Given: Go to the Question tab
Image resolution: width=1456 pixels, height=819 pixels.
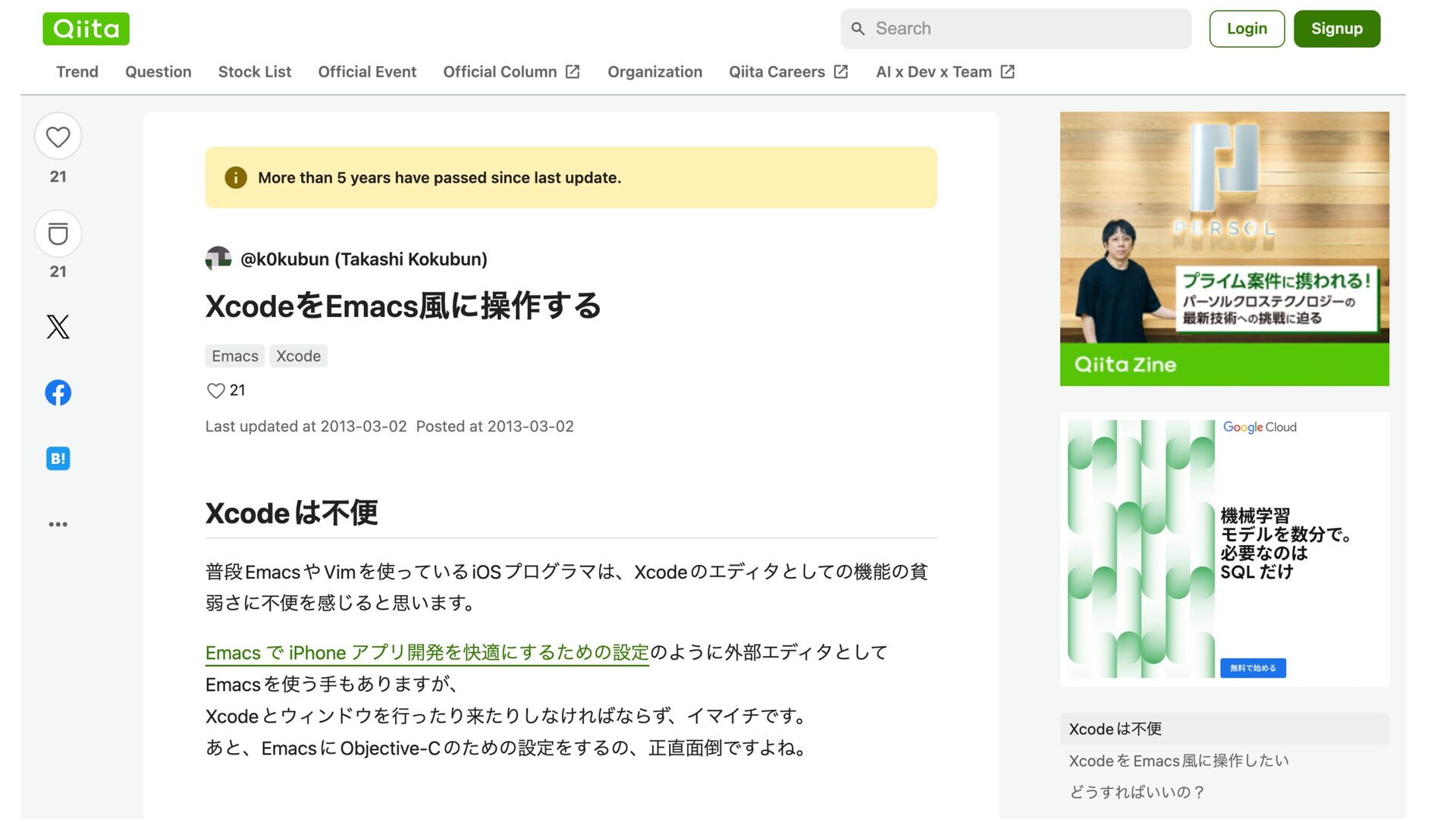Looking at the screenshot, I should pos(158,72).
